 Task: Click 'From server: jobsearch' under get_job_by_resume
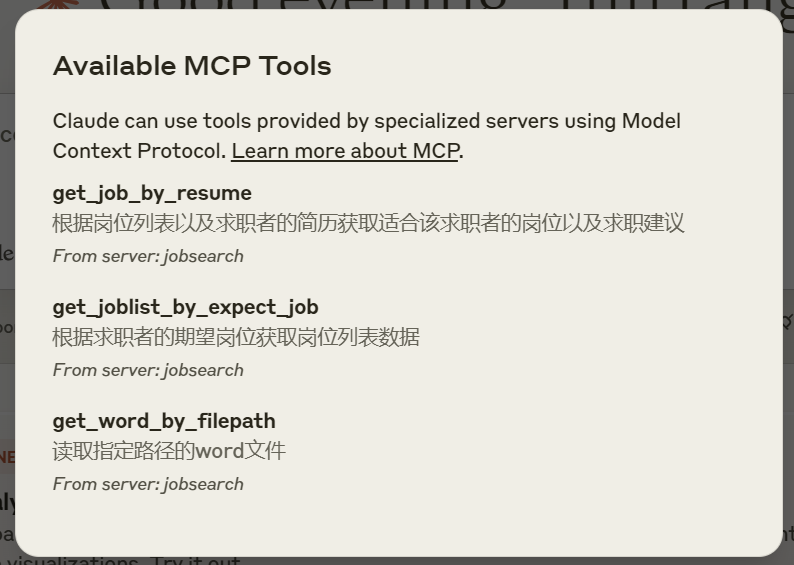point(148,256)
